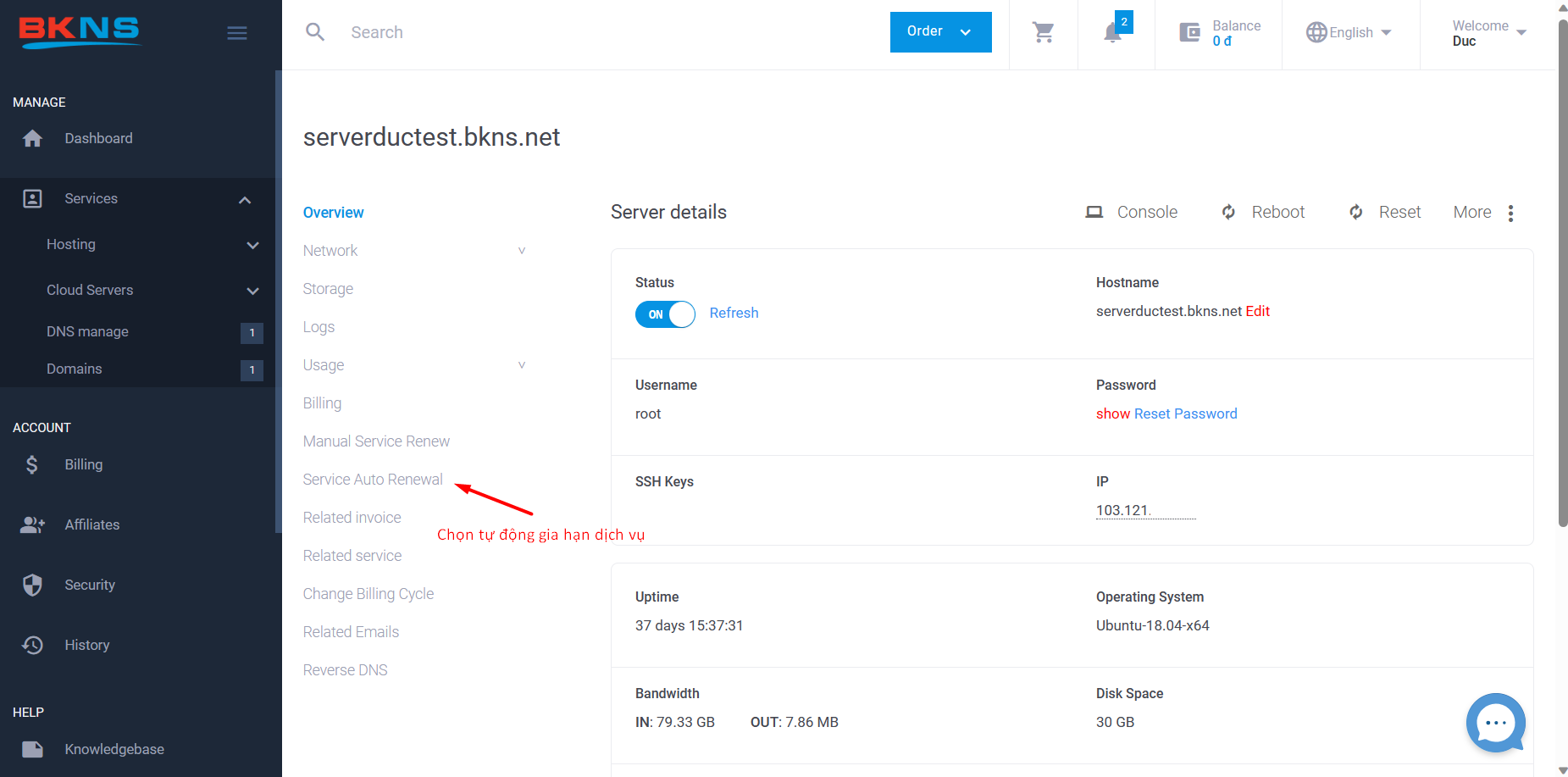Select the Overview tab

coord(333,213)
